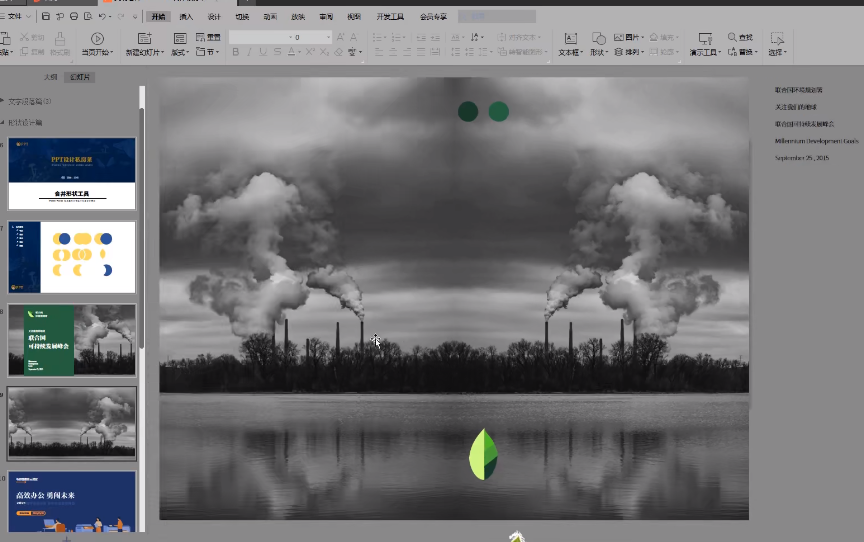
Task: Click the Text Box (文本框) icon
Action: [569, 38]
